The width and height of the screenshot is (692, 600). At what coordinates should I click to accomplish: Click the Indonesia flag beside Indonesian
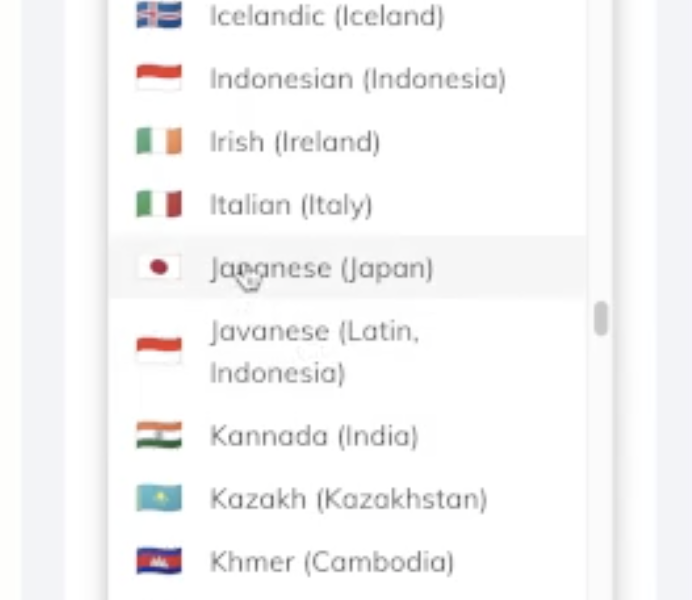click(x=158, y=79)
